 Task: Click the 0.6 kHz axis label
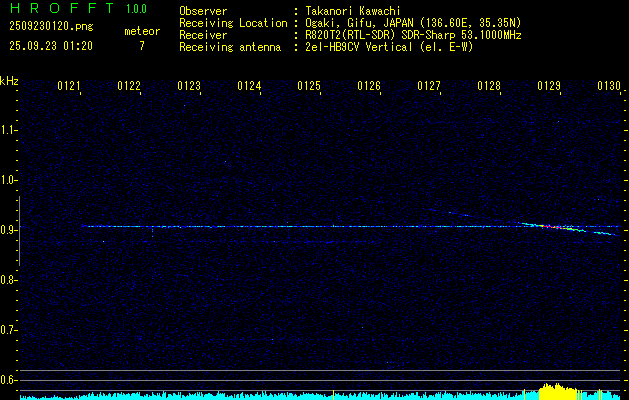[8, 380]
